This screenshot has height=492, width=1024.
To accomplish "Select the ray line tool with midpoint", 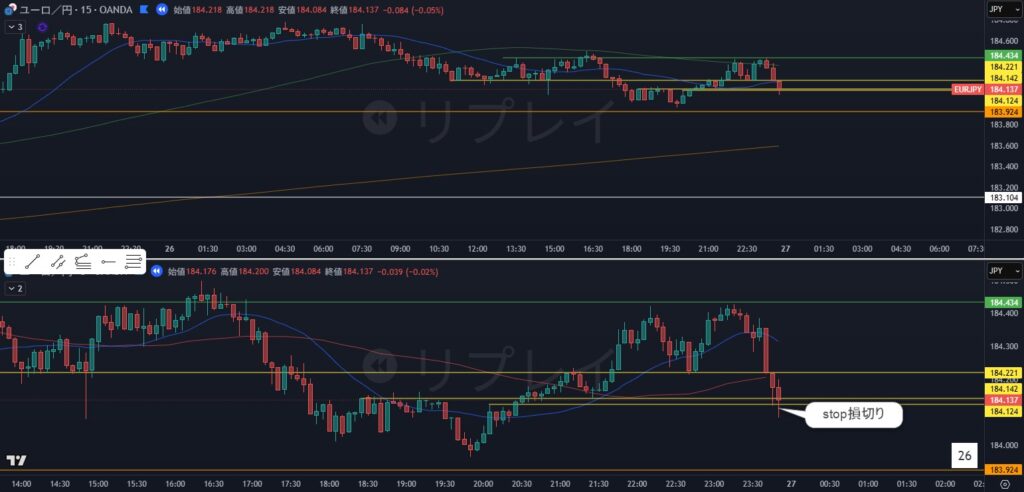I will [x=58, y=262].
